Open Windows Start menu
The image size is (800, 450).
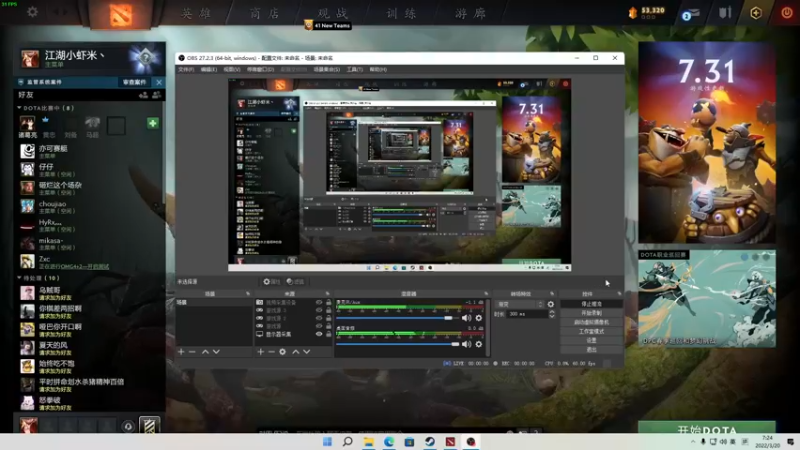click(x=328, y=441)
